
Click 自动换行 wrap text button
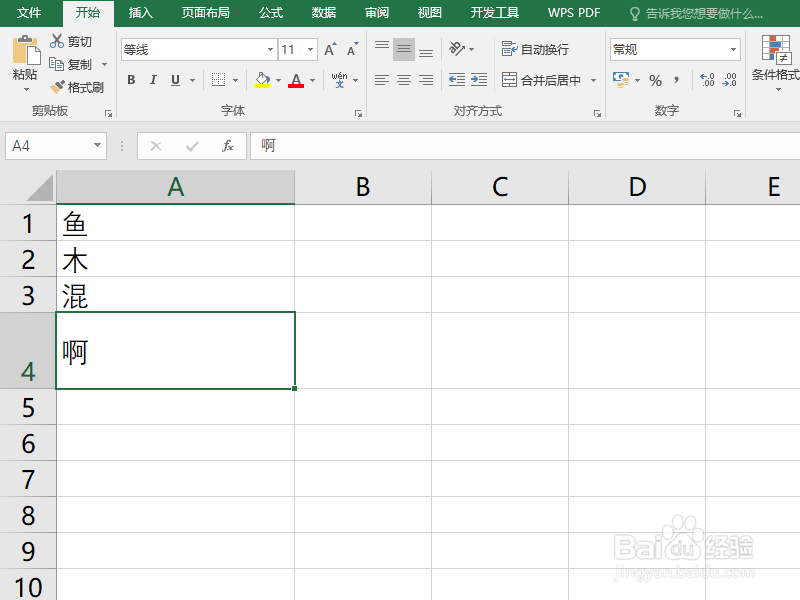(x=535, y=49)
